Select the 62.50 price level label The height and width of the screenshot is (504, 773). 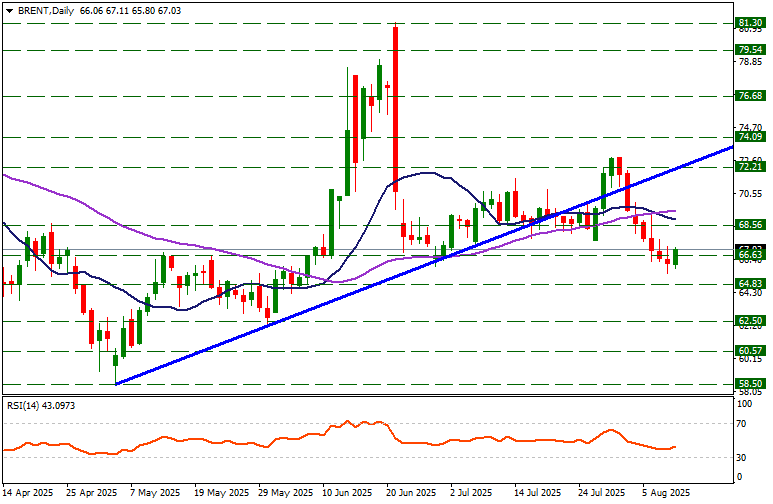coord(750,321)
